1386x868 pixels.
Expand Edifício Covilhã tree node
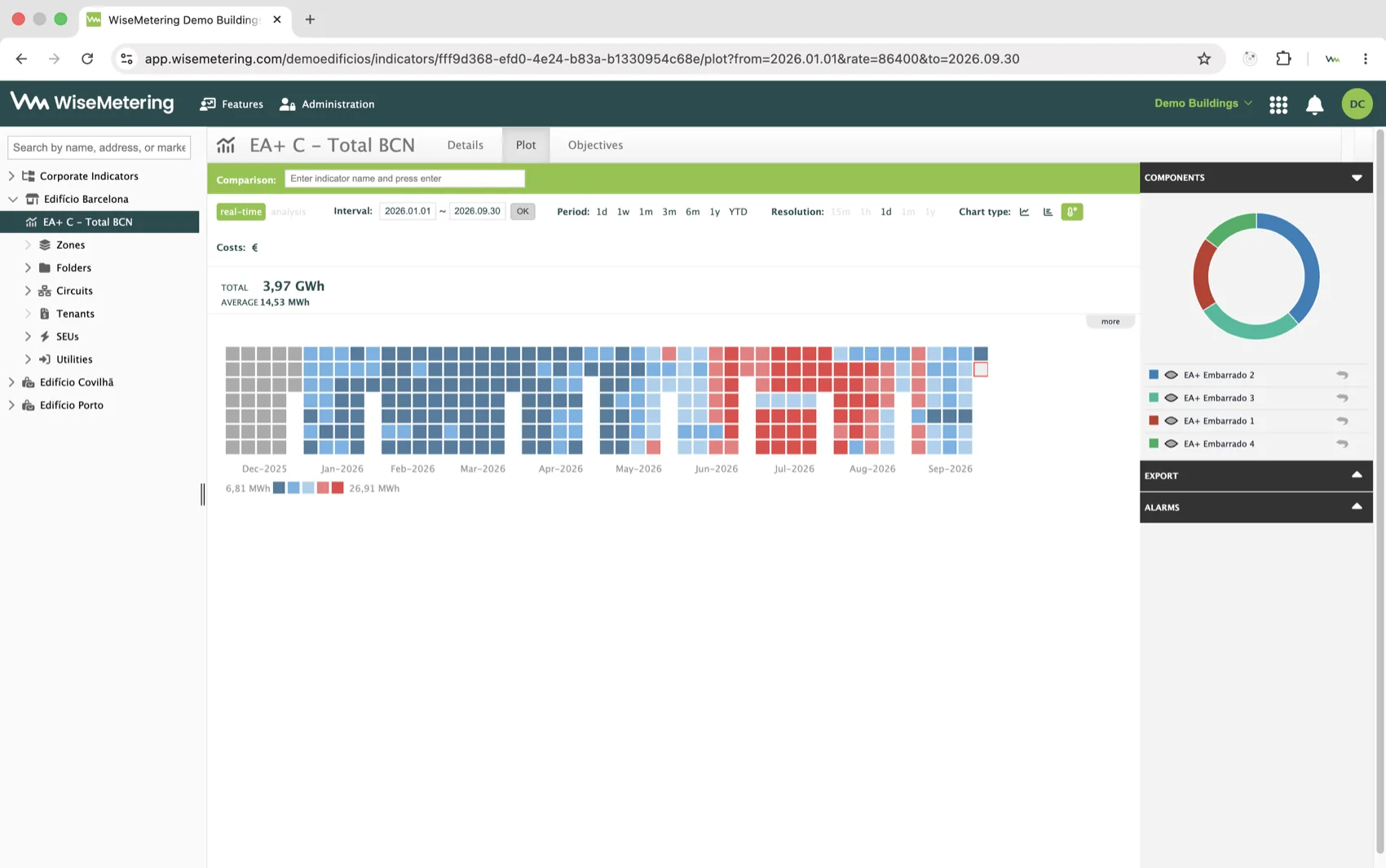pos(11,381)
